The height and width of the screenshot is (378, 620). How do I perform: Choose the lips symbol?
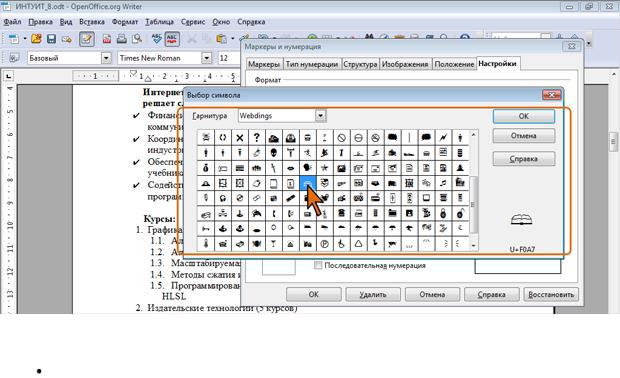click(291, 168)
